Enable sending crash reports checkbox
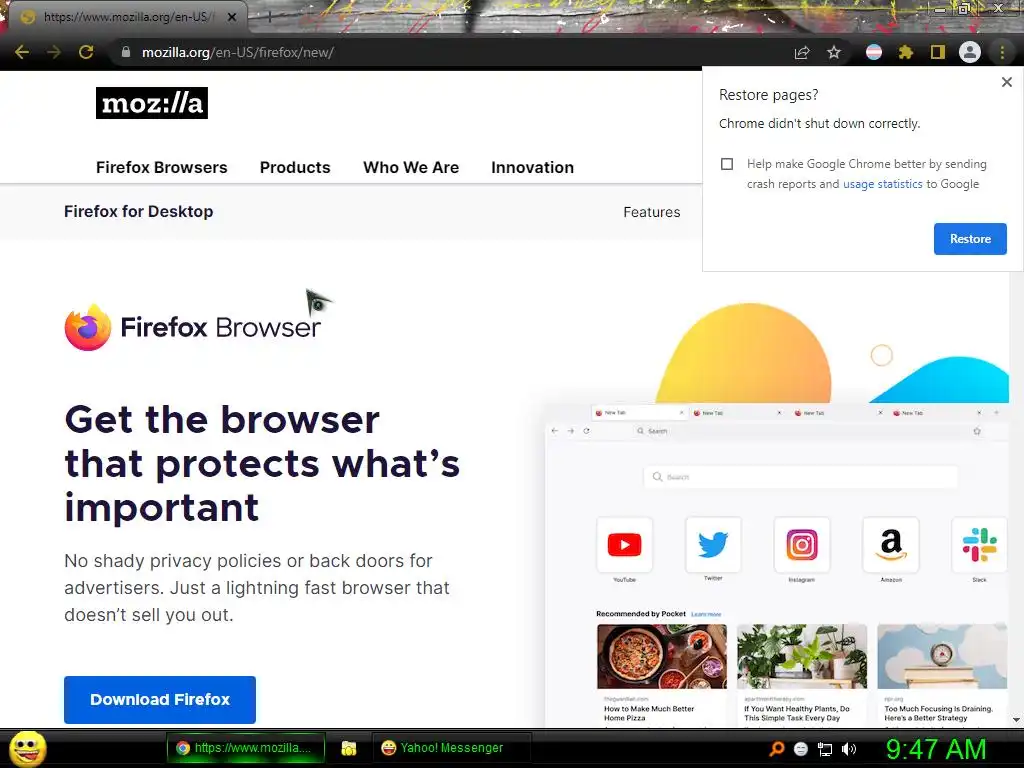This screenshot has width=1024, height=768. pos(727,164)
